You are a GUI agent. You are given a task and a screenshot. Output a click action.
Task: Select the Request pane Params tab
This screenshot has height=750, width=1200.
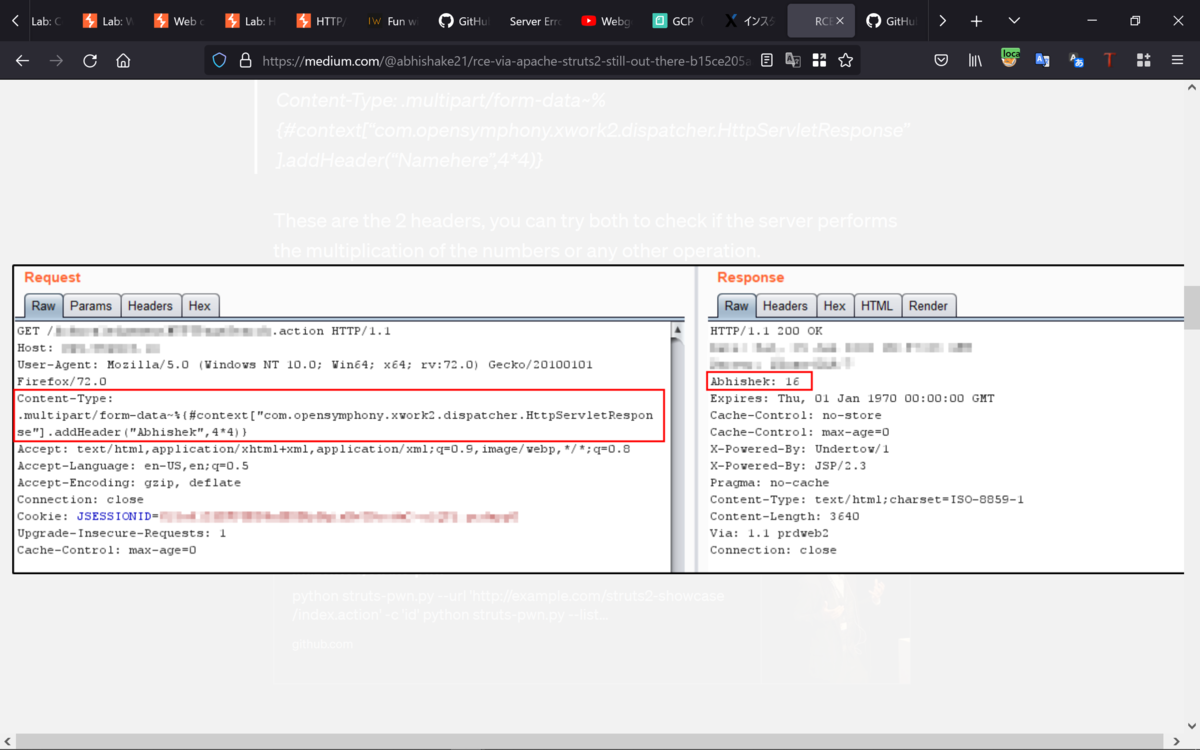(91, 306)
